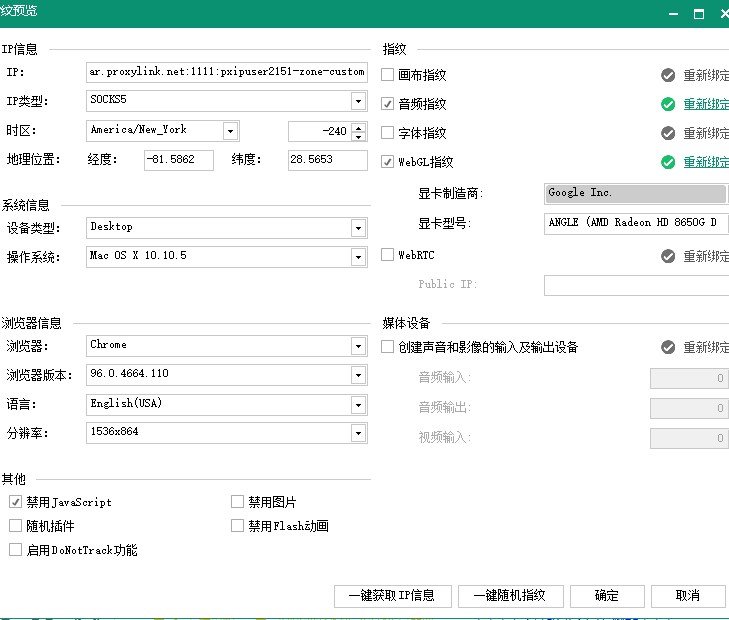
Task: Click the 音频输出 value field
Action: coord(689,408)
